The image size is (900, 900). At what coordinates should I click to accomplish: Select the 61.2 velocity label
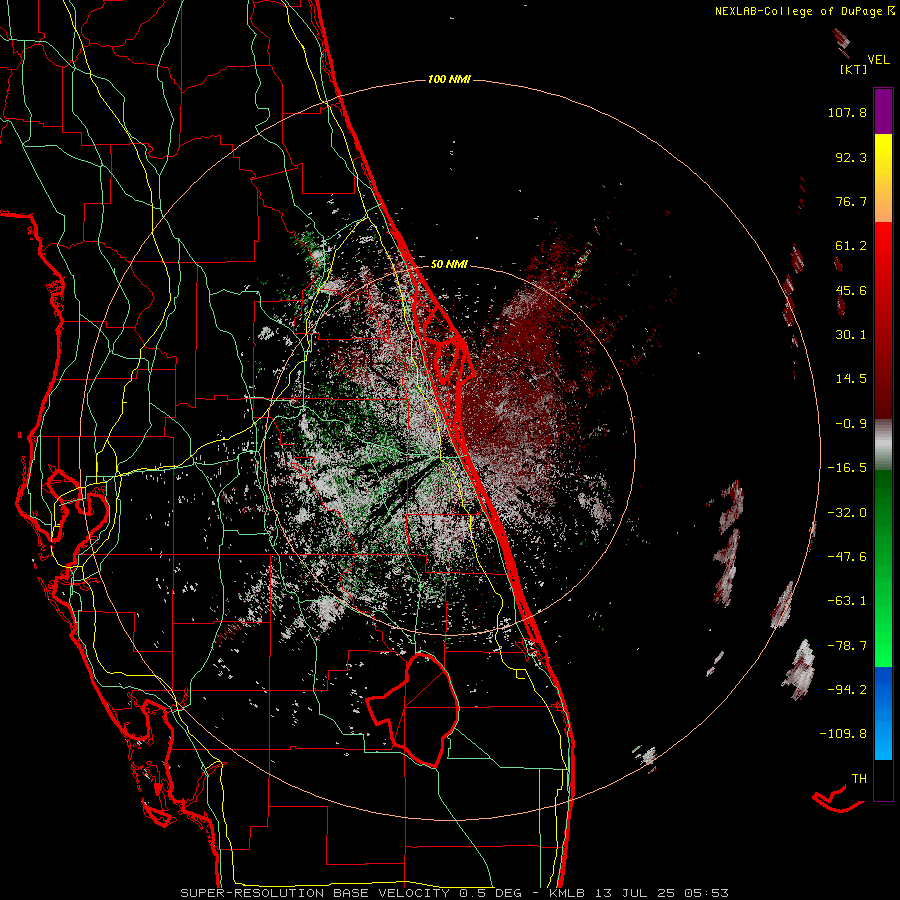pyautogui.click(x=851, y=246)
